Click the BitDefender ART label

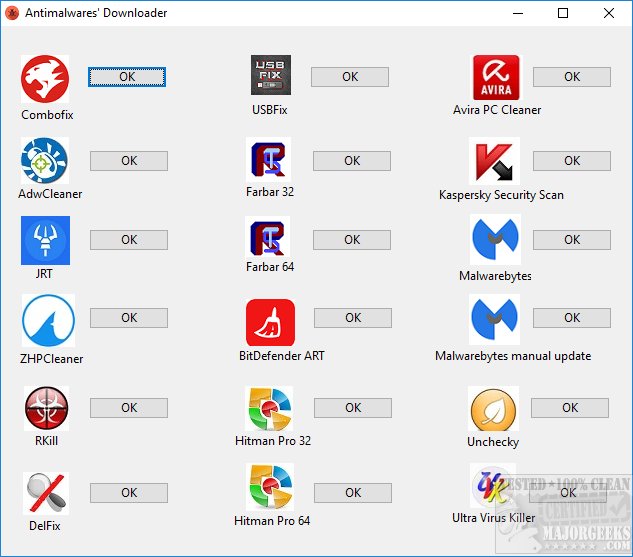pos(281,356)
